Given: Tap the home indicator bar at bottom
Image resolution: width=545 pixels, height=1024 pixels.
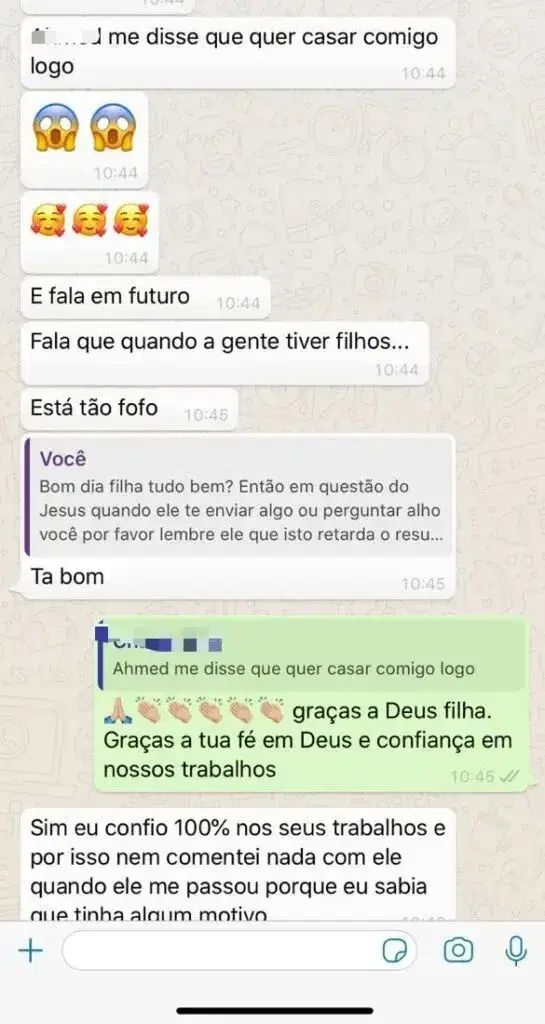Looking at the screenshot, I should point(275,1010).
